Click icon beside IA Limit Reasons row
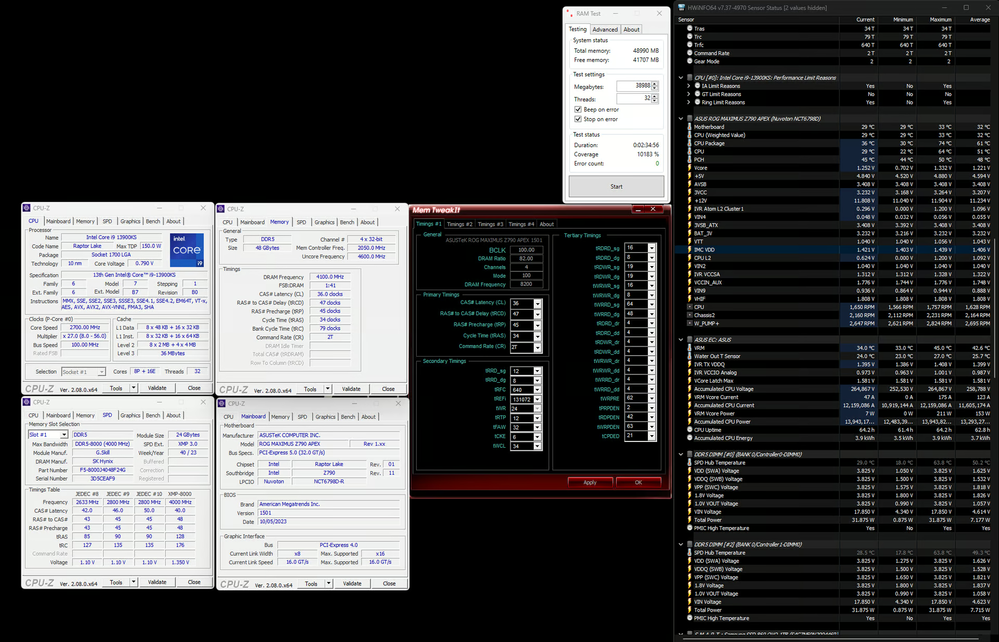The width and height of the screenshot is (999, 642). click(697, 86)
